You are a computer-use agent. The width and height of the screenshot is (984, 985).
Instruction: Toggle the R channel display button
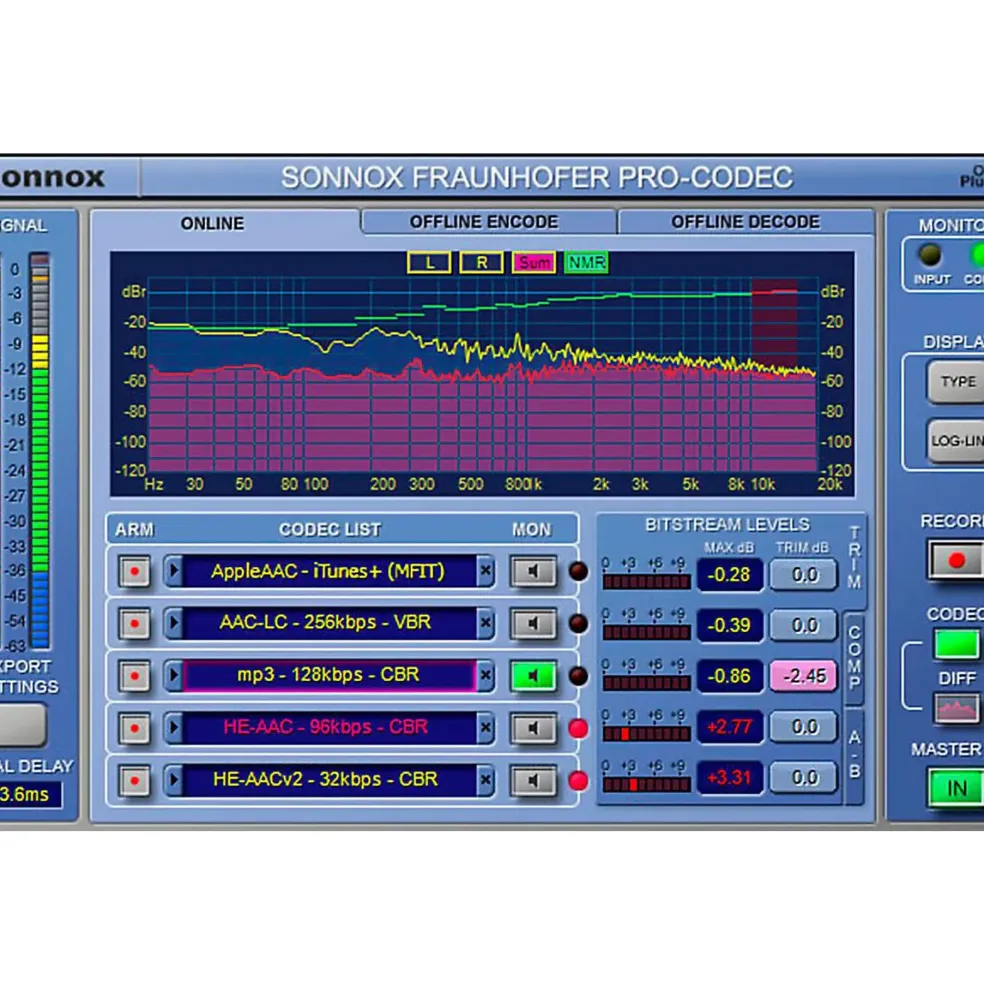pyautogui.click(x=481, y=263)
